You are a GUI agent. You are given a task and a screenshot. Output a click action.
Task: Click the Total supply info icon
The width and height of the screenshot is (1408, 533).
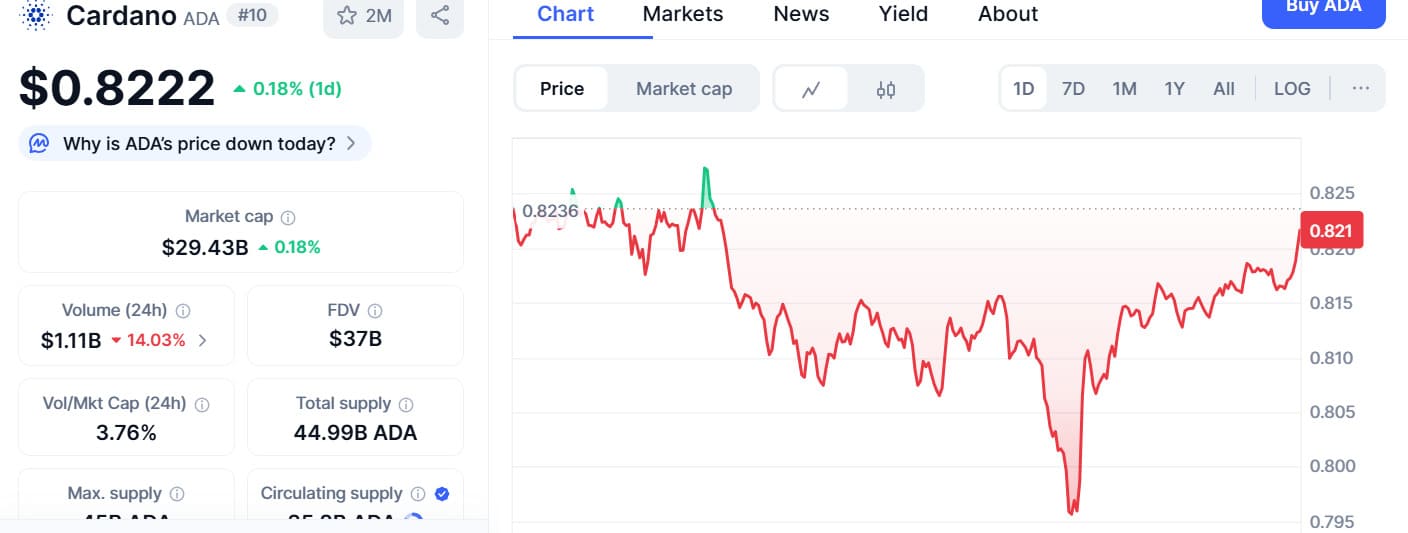click(406, 404)
